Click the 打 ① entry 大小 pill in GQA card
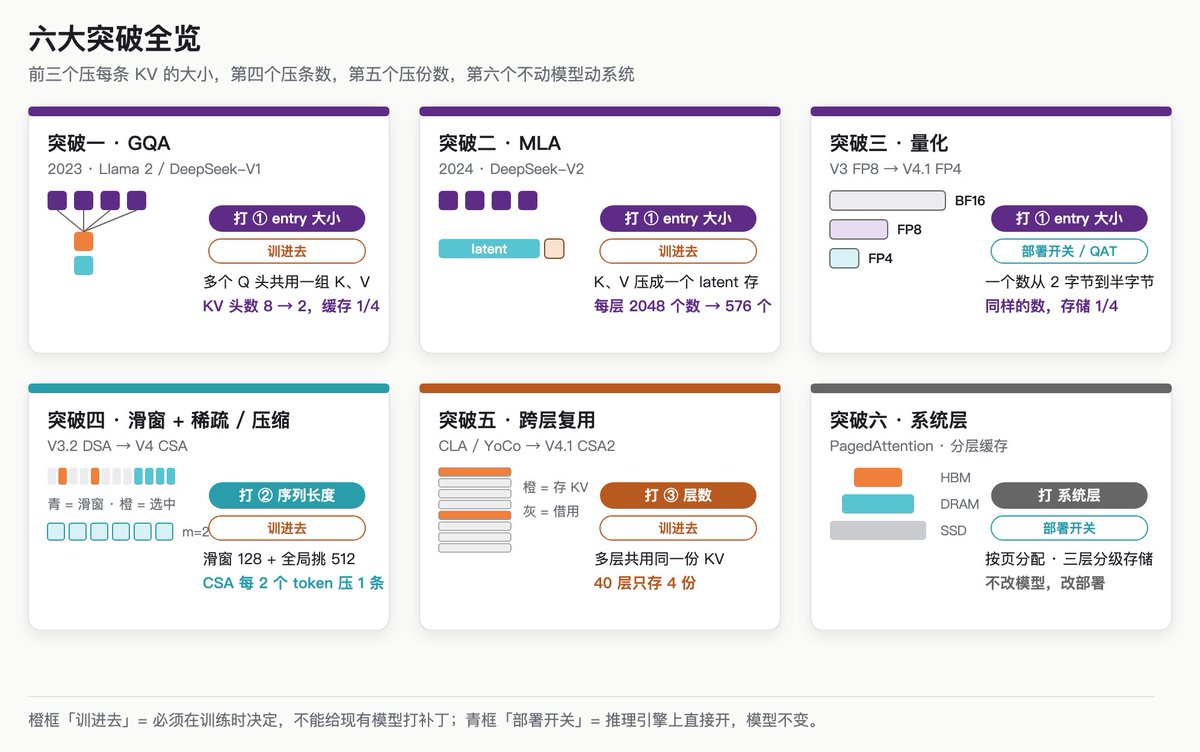This screenshot has width=1200, height=752. coord(287,219)
